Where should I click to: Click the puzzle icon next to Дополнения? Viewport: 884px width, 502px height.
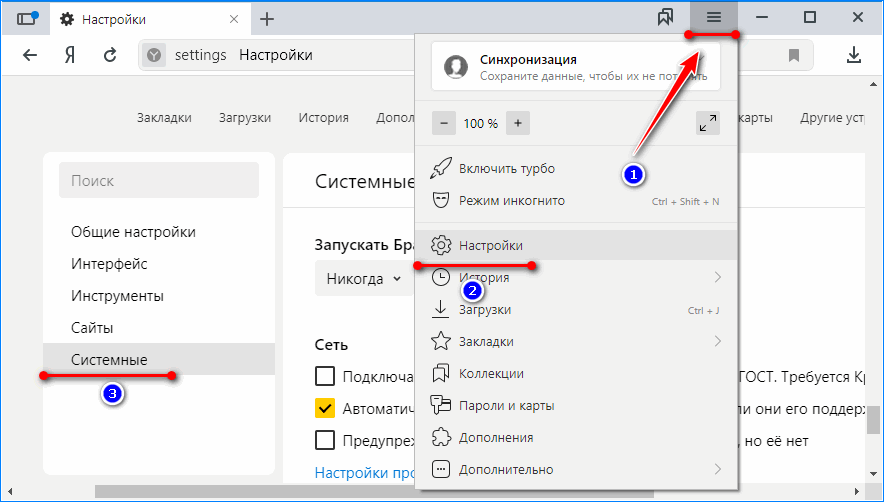point(440,437)
